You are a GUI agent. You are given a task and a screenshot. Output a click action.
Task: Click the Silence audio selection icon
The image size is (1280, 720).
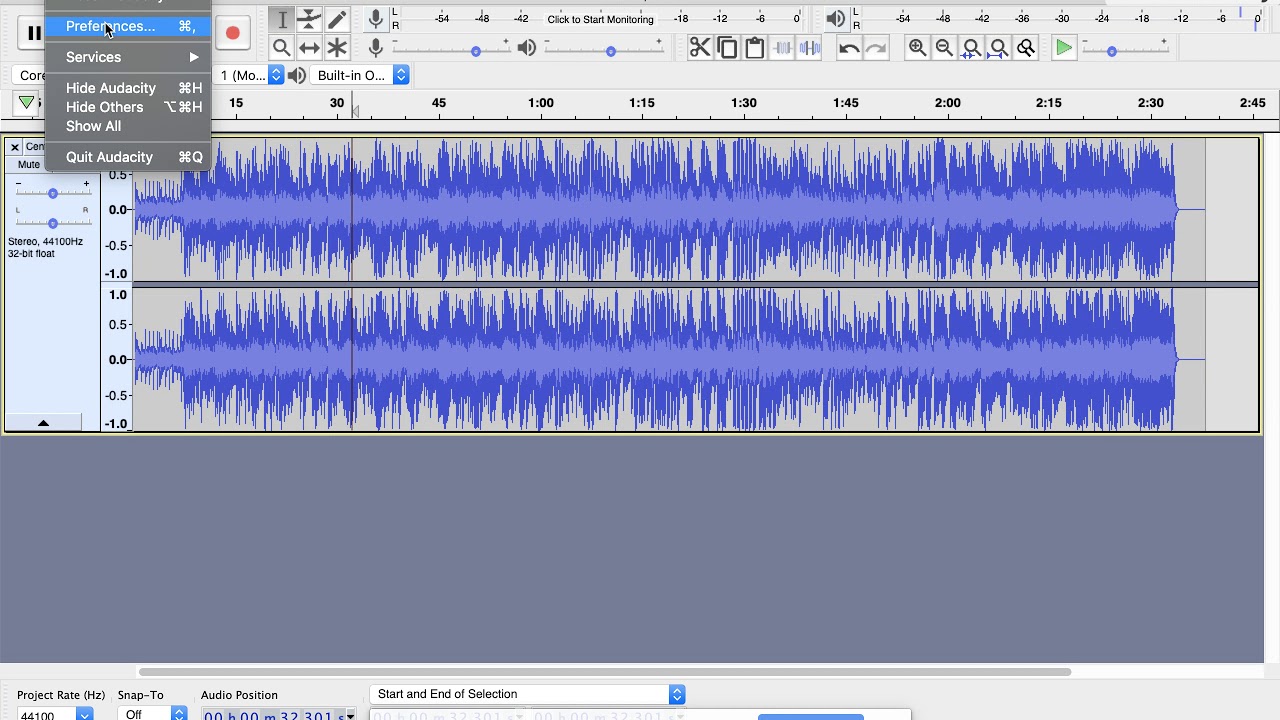point(810,47)
